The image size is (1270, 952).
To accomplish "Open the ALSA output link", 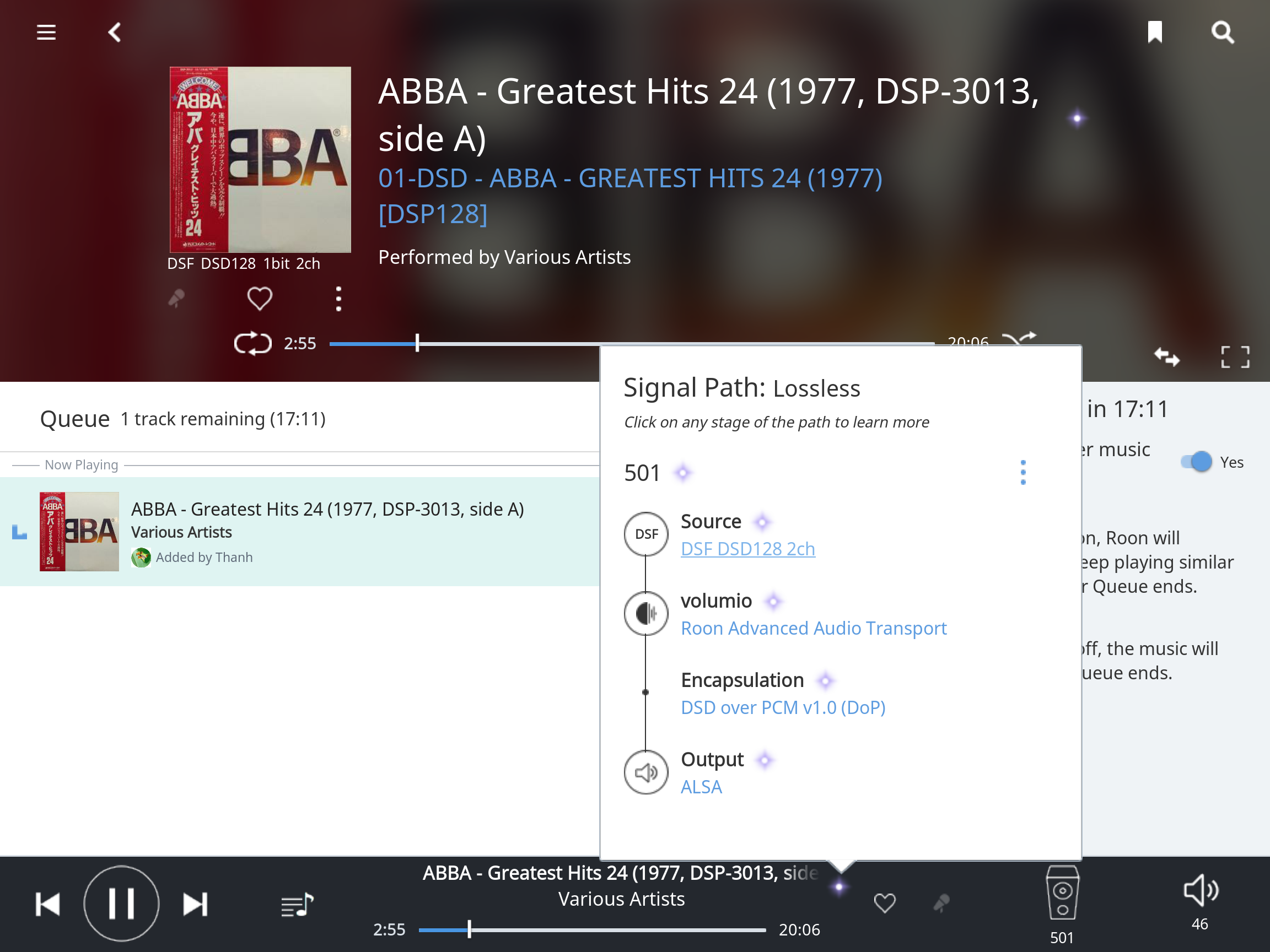I will pos(701,787).
